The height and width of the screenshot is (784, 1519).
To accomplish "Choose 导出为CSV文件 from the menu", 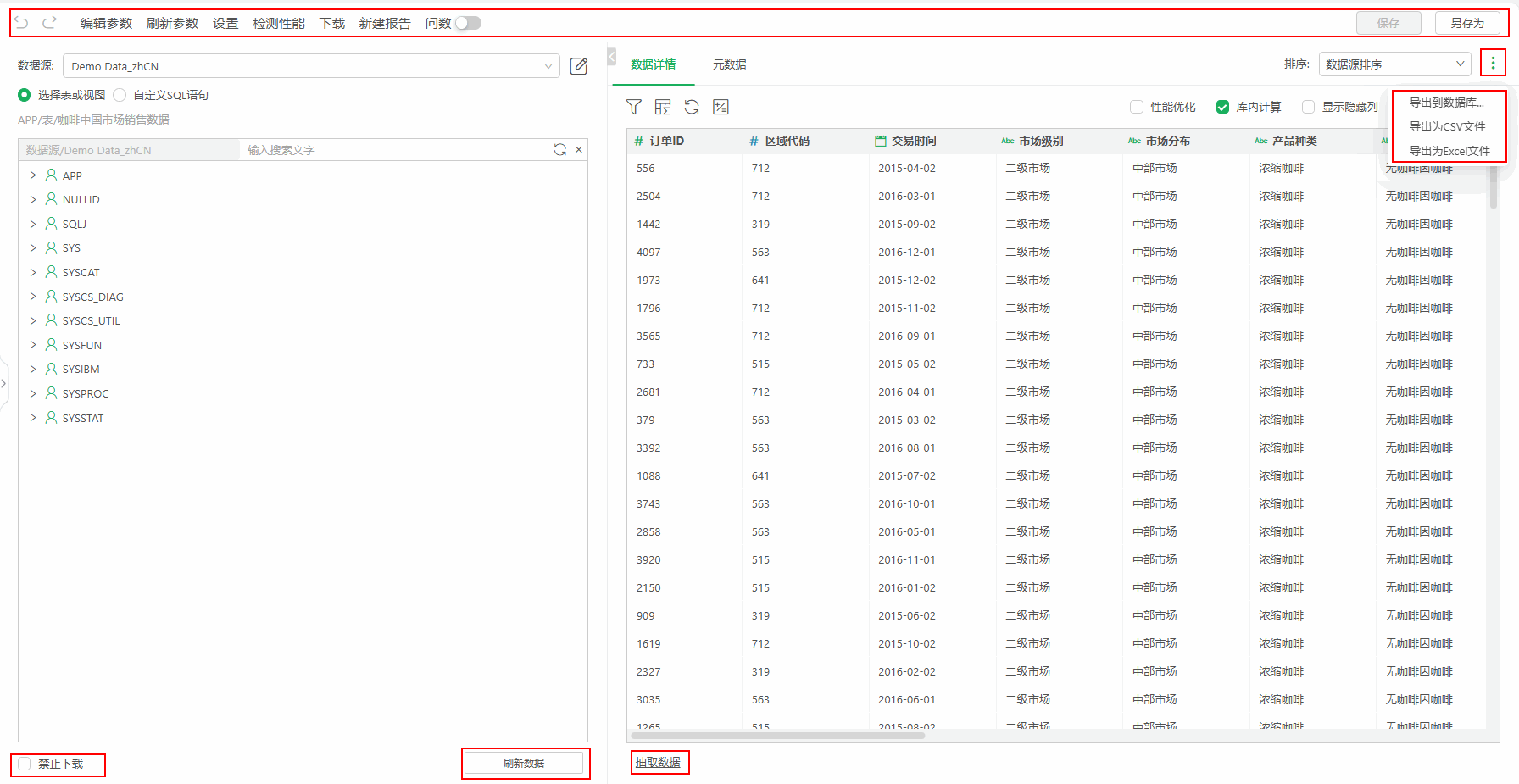I will click(1449, 126).
